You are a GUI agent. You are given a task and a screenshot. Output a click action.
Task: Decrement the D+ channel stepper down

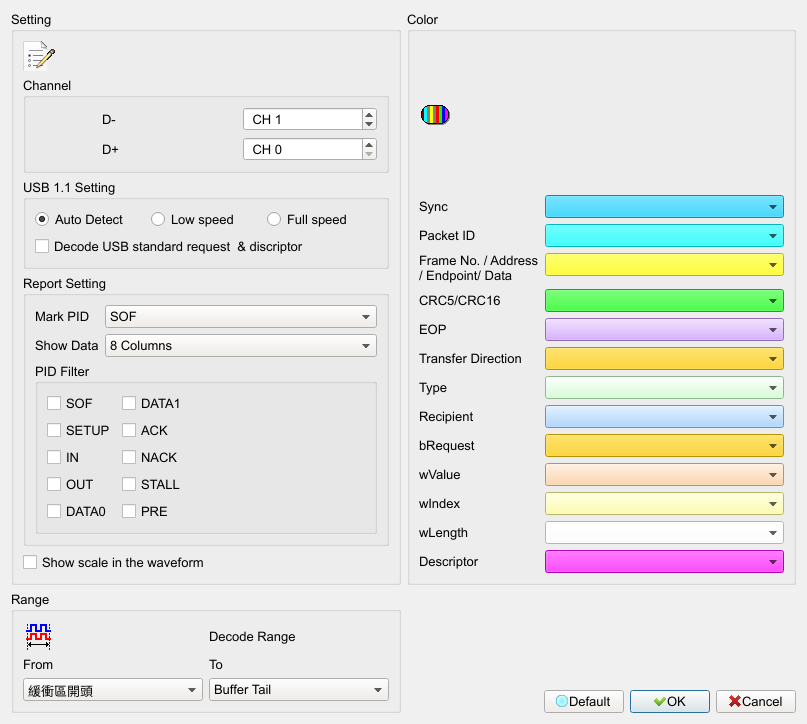click(x=369, y=154)
